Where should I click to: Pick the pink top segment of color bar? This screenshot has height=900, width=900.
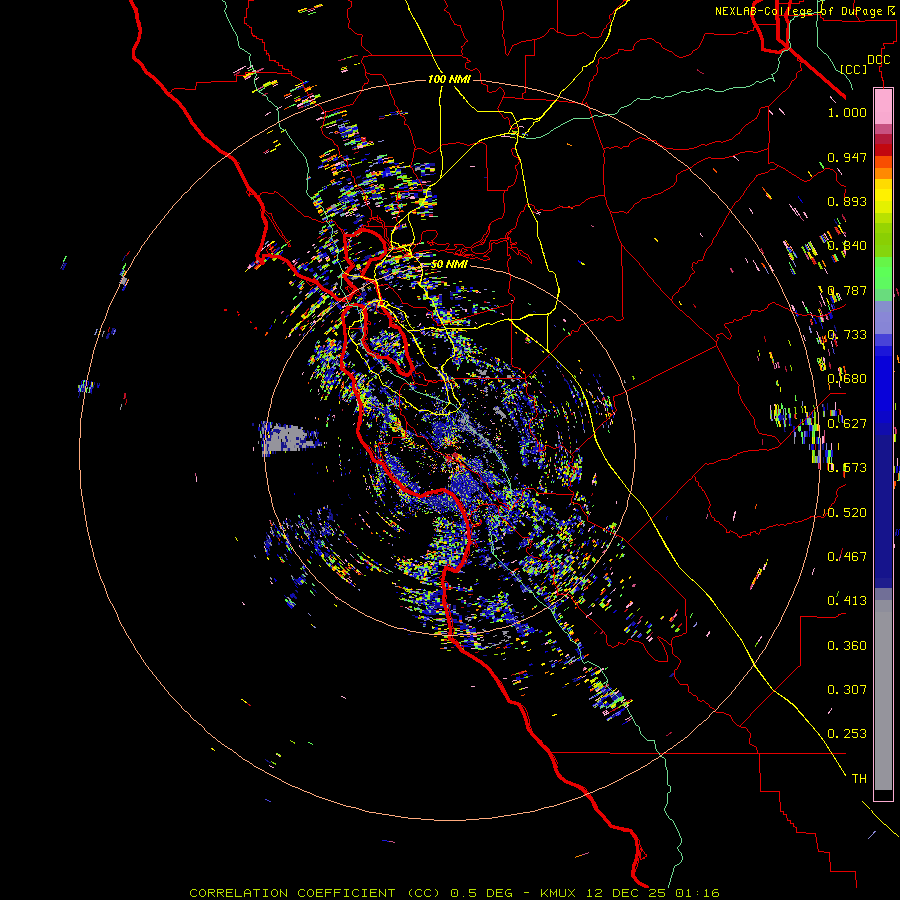click(x=883, y=106)
